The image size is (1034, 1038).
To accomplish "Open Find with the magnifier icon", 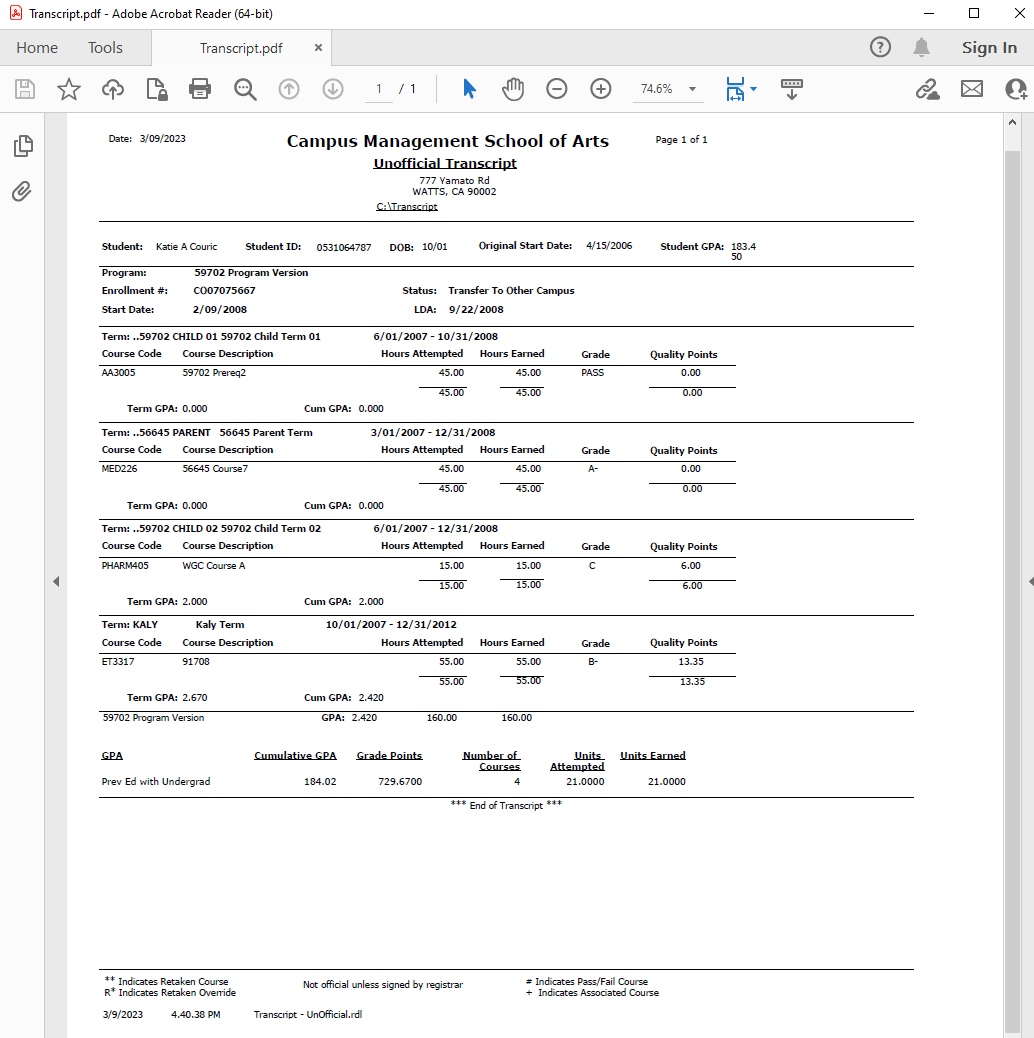I will [244, 89].
